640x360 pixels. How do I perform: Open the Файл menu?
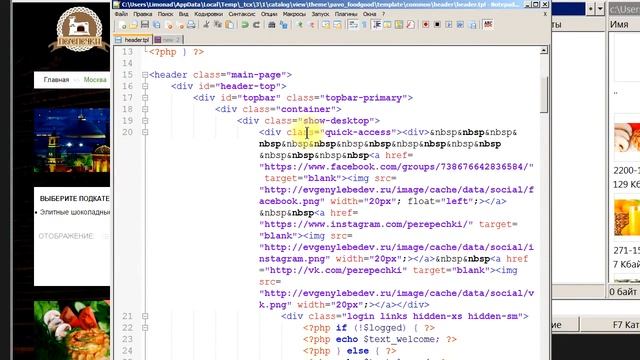(121, 14)
